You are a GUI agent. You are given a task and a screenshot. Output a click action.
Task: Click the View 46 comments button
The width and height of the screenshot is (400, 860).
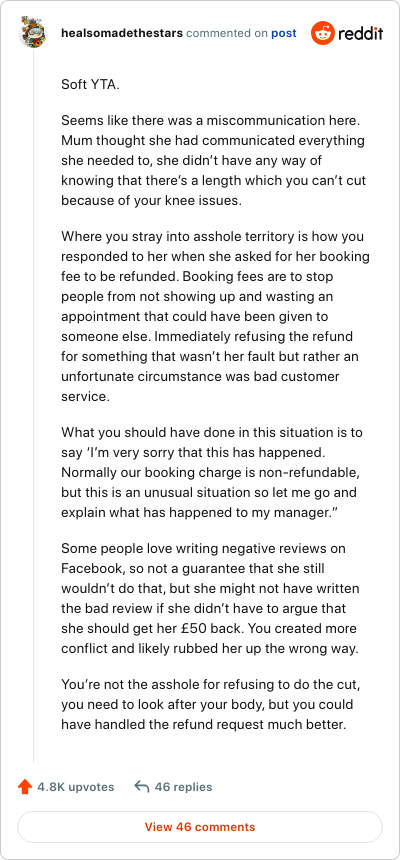click(x=200, y=827)
